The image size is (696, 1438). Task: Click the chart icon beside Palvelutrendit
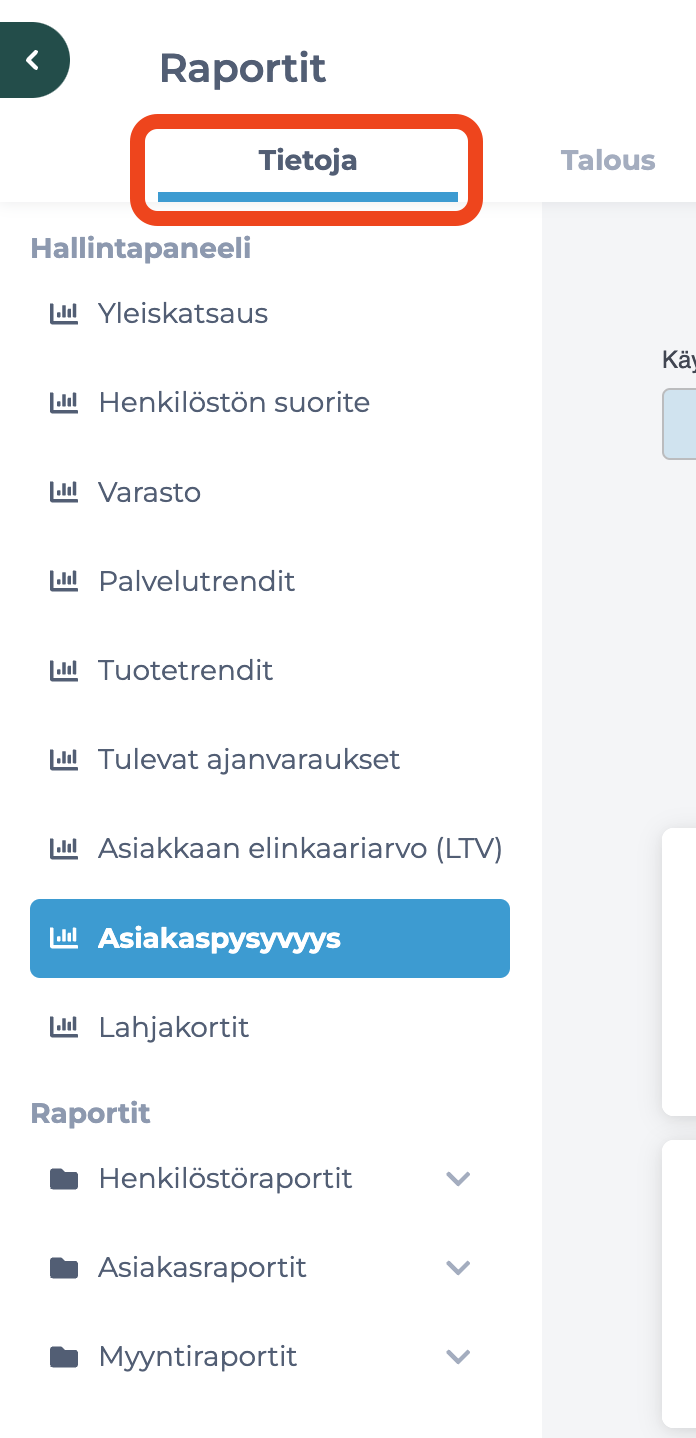tap(64, 581)
